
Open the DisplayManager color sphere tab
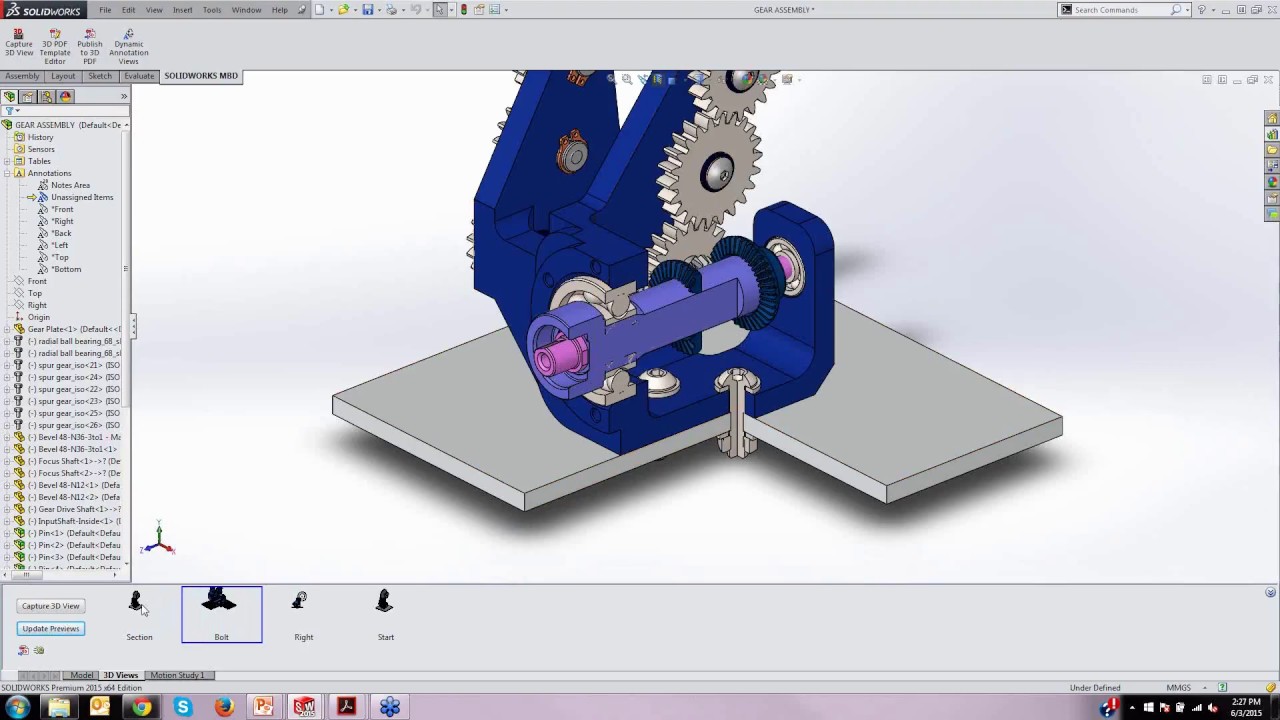(66, 97)
